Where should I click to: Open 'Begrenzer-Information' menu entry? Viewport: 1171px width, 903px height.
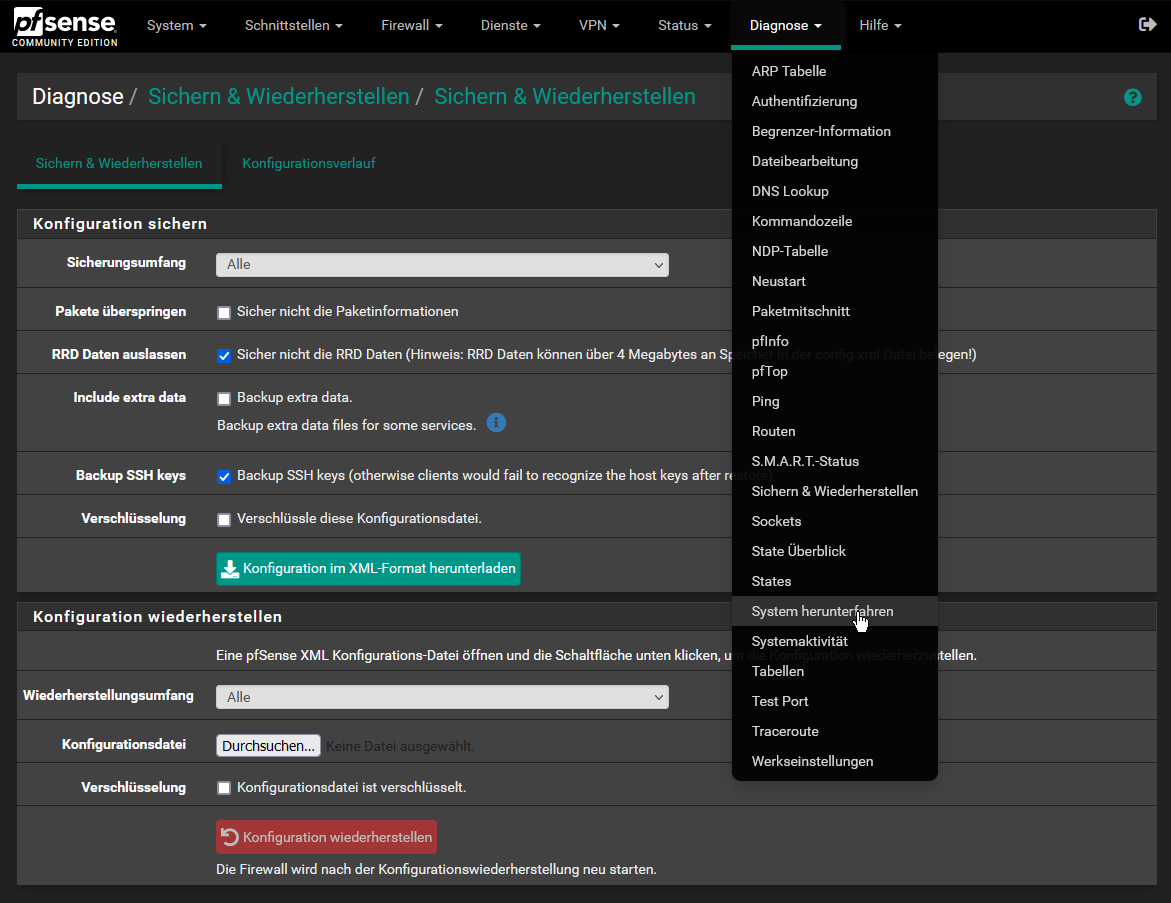coord(834,131)
